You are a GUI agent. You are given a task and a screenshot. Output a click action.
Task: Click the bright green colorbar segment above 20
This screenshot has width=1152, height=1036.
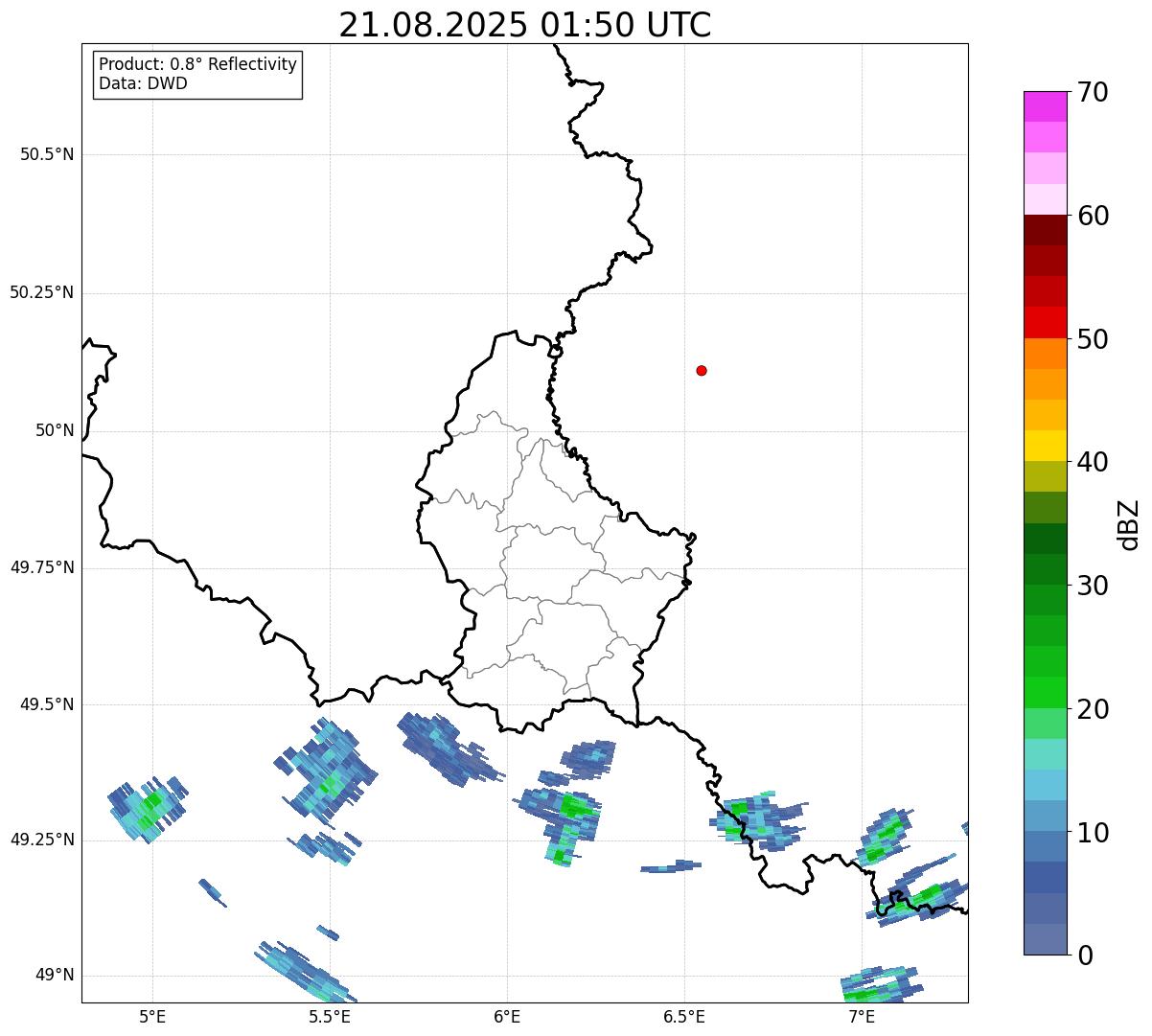tap(1045, 693)
